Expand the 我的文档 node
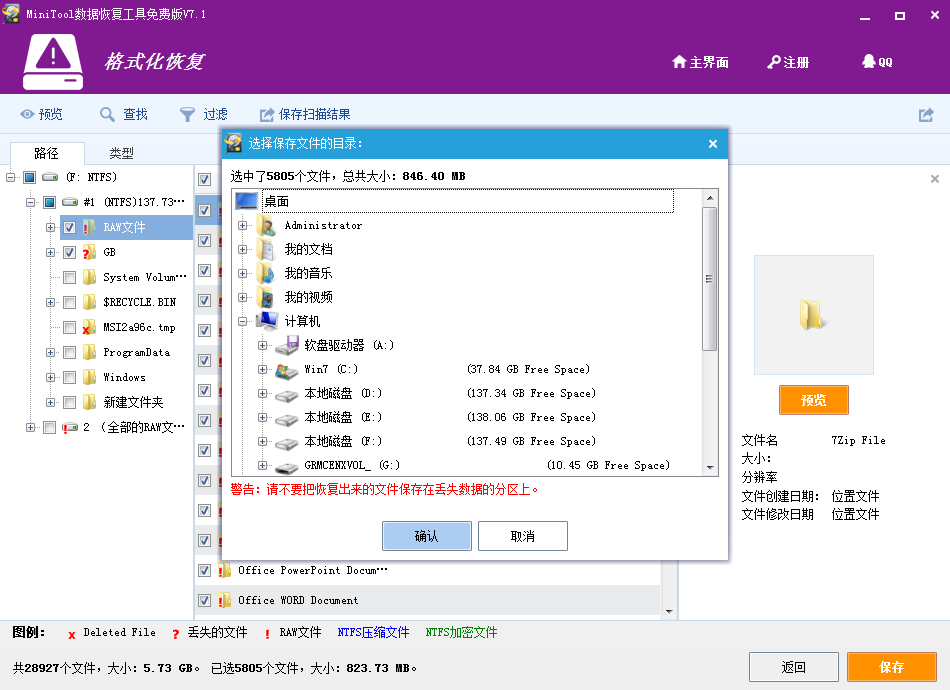This screenshot has width=950, height=690. (x=242, y=249)
